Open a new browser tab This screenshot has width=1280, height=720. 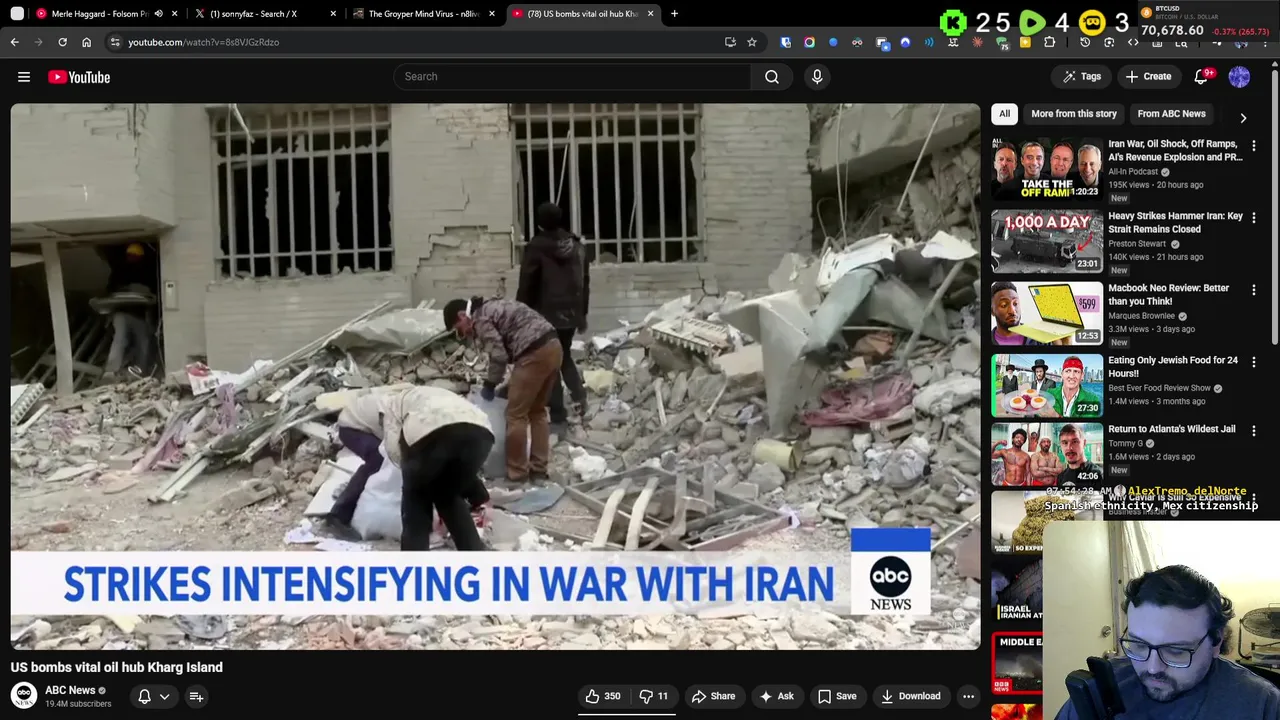[x=674, y=14]
